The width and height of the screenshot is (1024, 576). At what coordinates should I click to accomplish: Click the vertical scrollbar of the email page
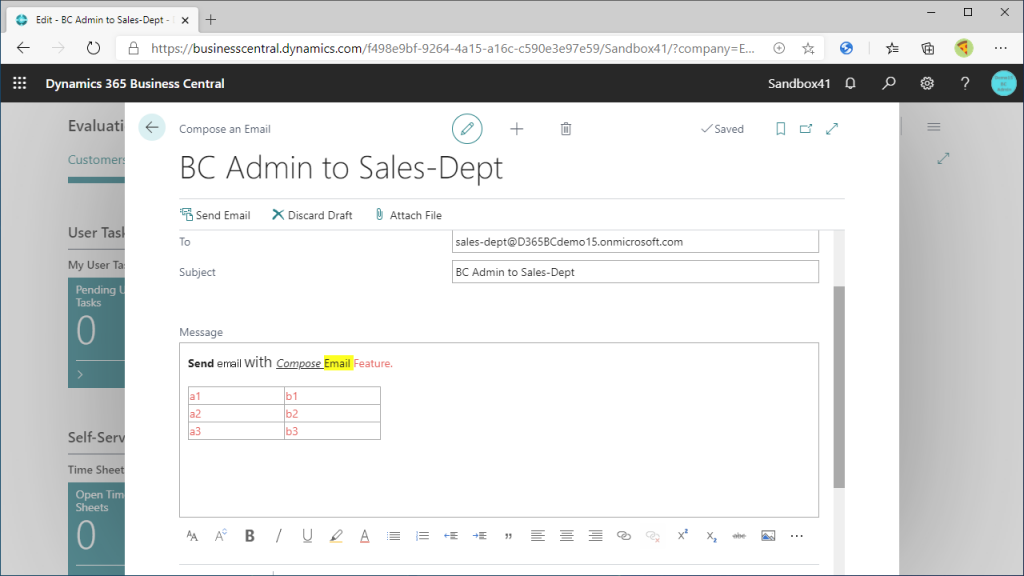[839, 387]
